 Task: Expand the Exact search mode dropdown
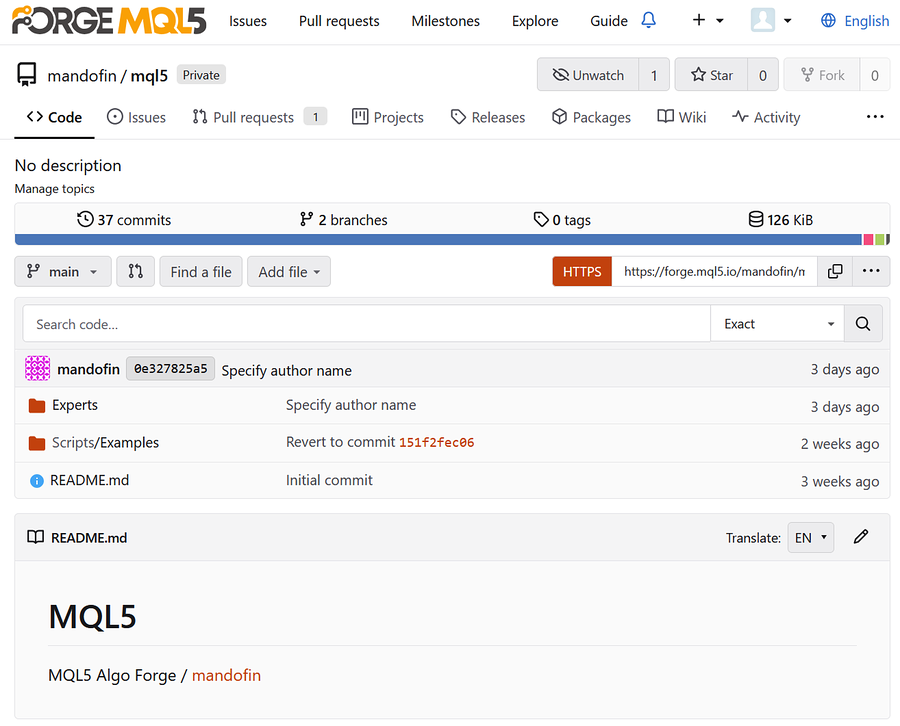[x=777, y=324]
